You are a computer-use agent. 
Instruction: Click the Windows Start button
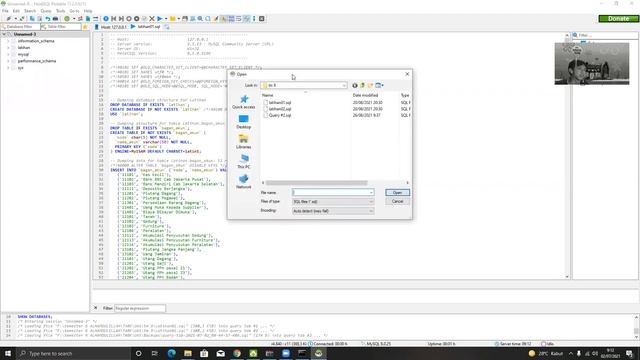8,353
